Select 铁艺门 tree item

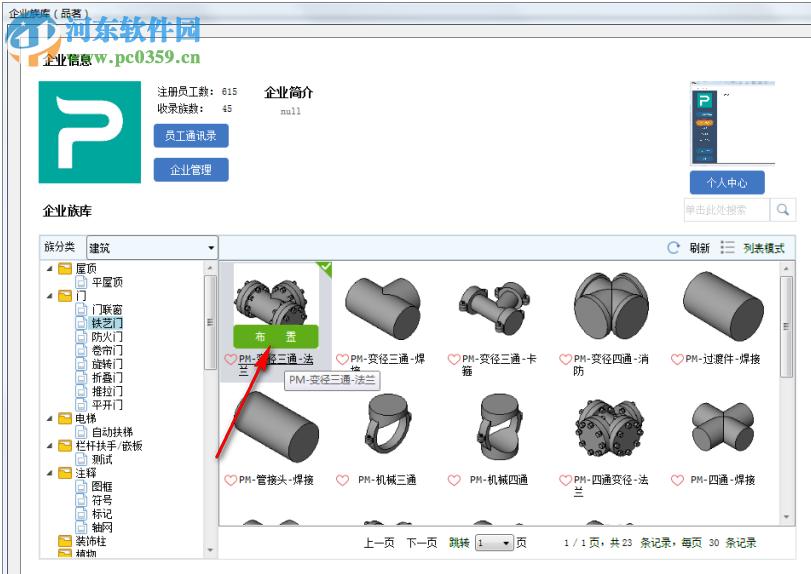tap(107, 323)
